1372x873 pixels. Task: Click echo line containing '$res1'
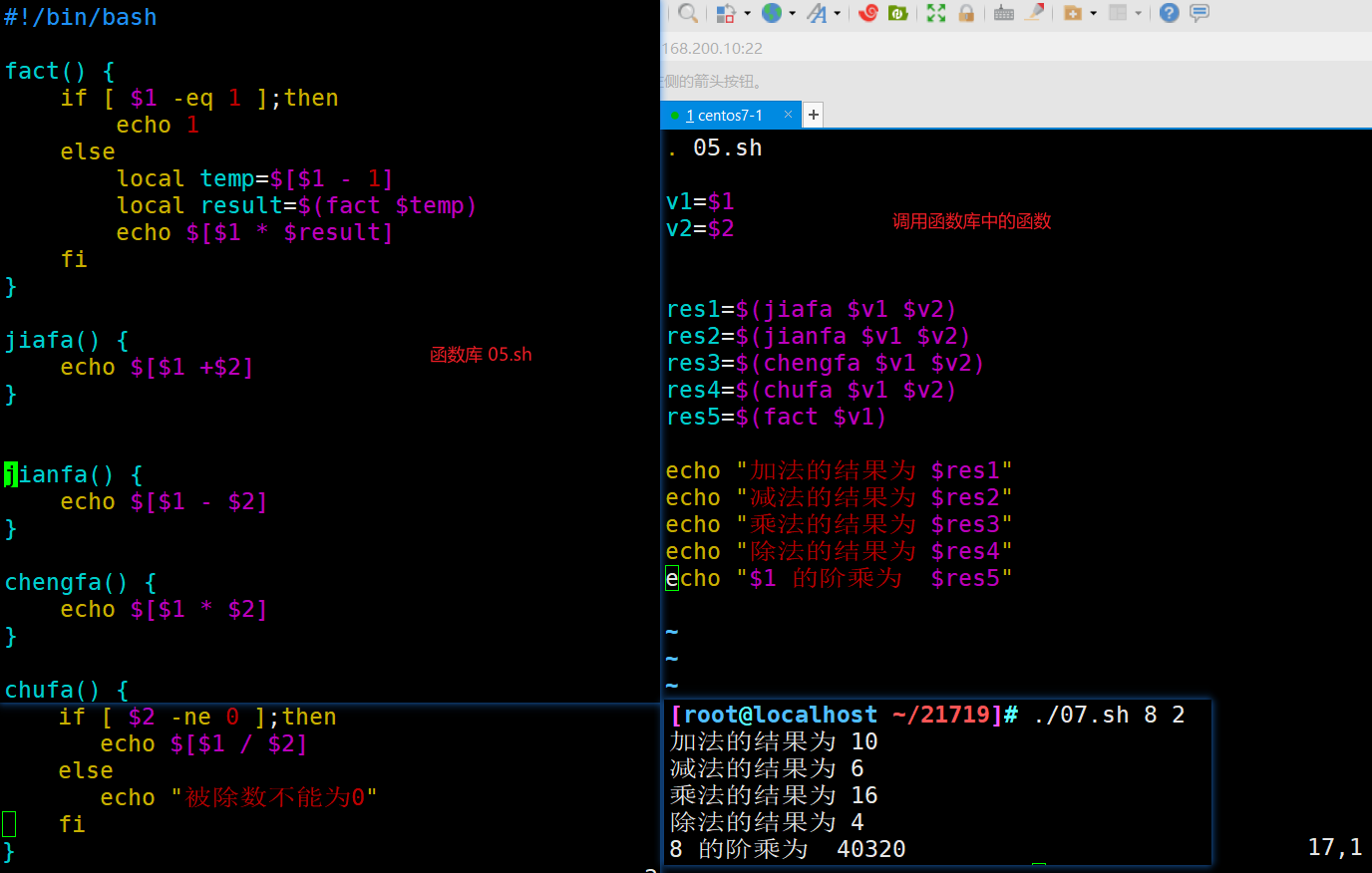tap(840, 470)
